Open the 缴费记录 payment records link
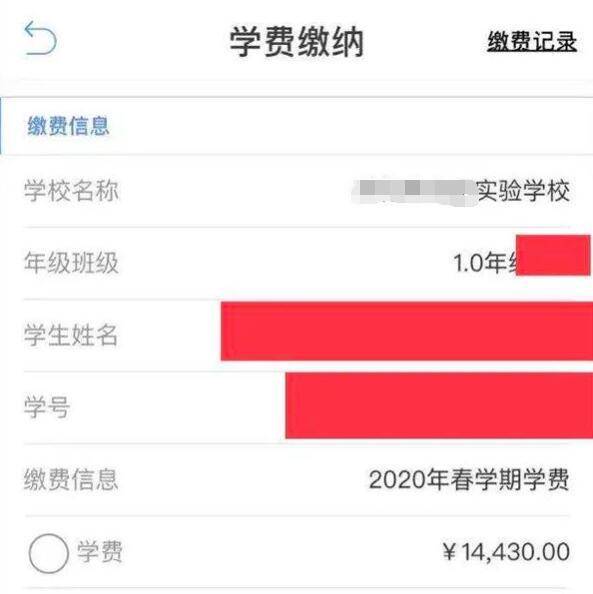This screenshot has width=593, height=594. tap(532, 41)
